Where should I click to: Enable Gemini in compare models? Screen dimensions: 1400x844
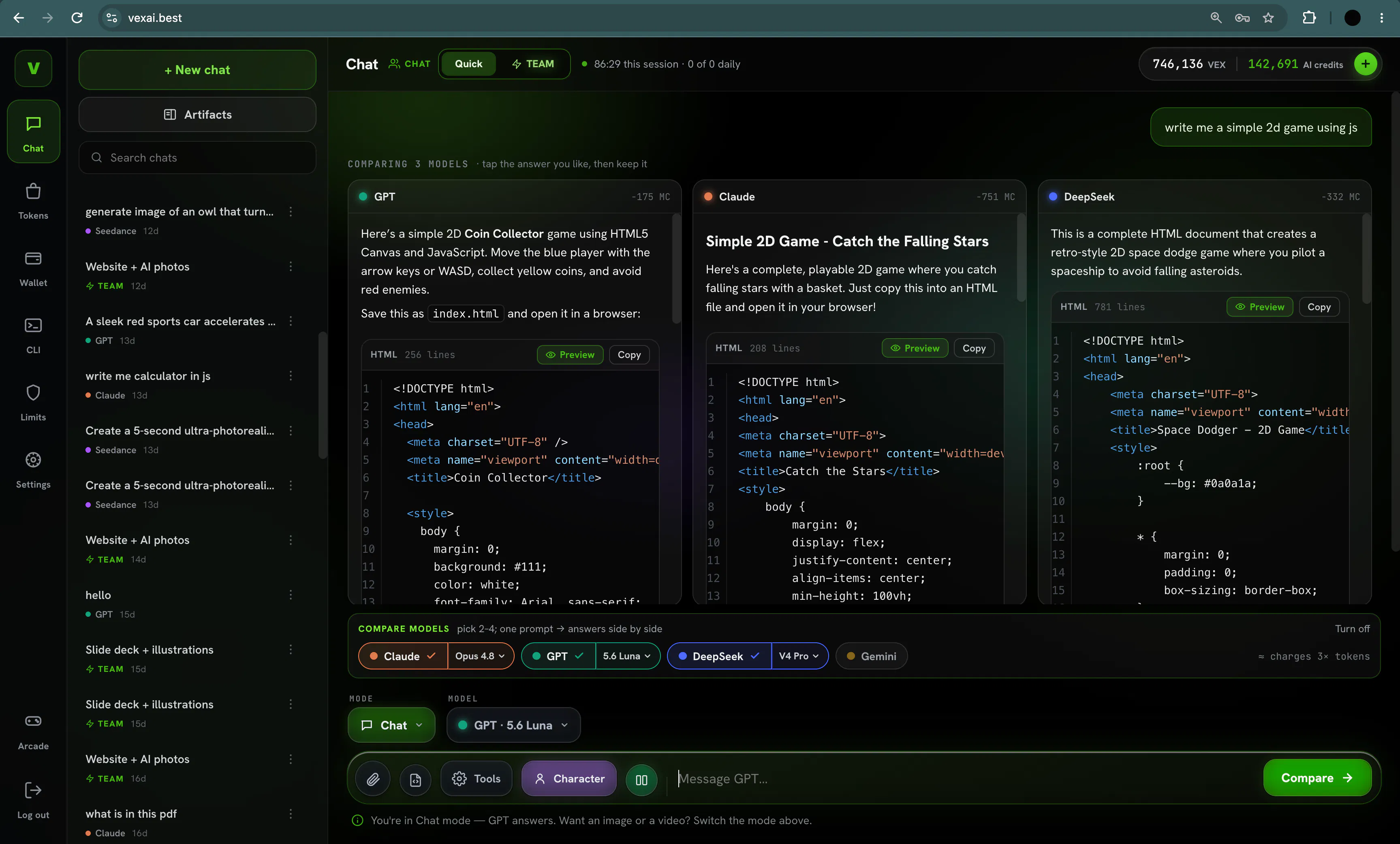click(x=871, y=656)
